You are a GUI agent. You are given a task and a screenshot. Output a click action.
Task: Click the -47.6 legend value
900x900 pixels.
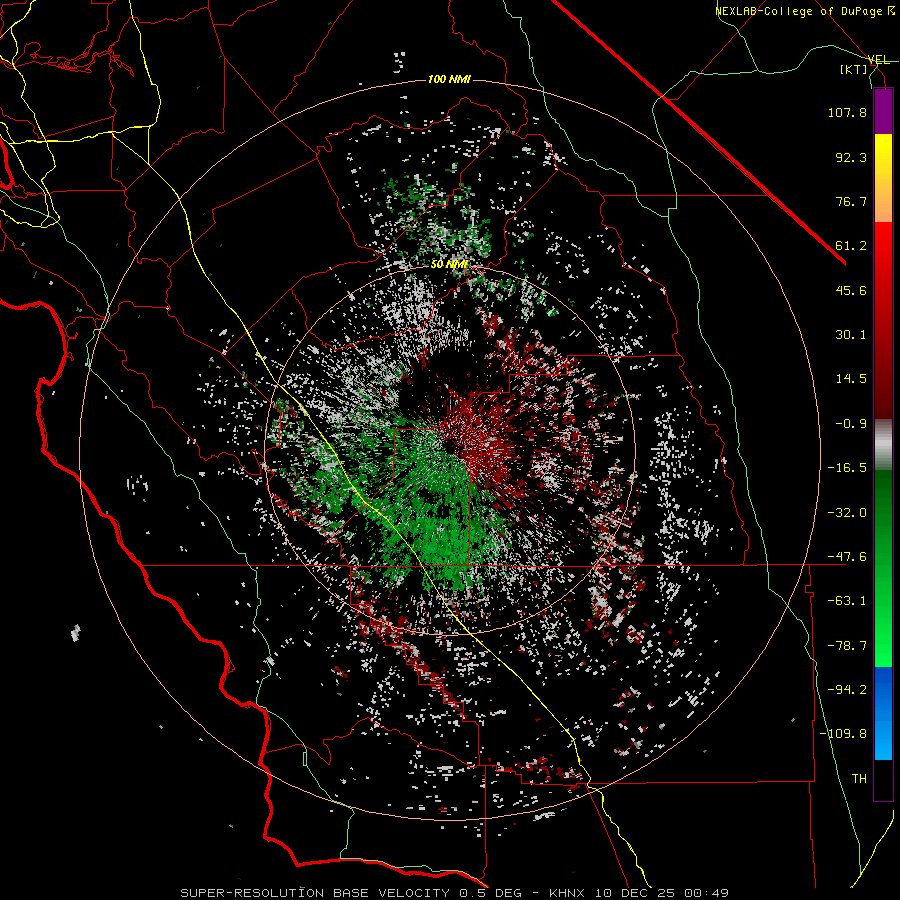[x=847, y=557]
